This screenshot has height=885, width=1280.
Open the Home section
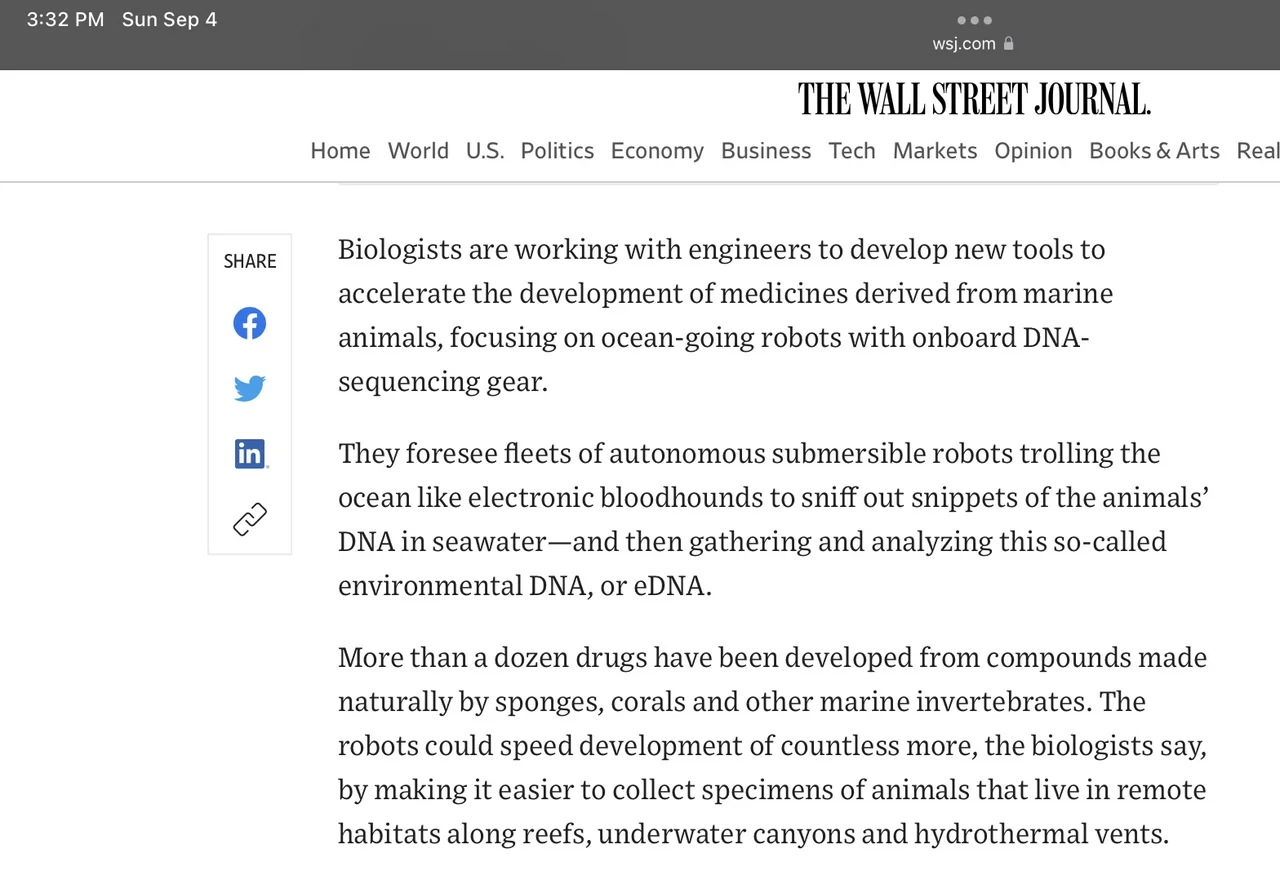[340, 151]
